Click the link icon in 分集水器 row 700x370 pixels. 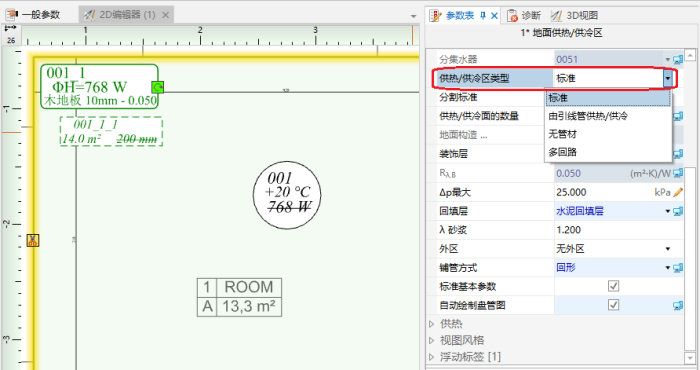(x=678, y=59)
